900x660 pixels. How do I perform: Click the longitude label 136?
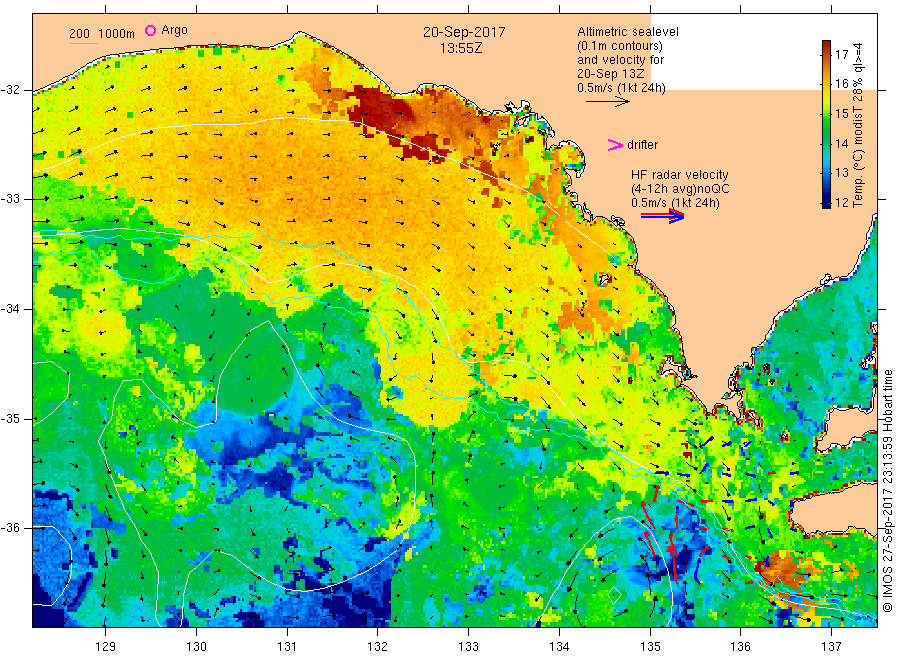coord(740,647)
